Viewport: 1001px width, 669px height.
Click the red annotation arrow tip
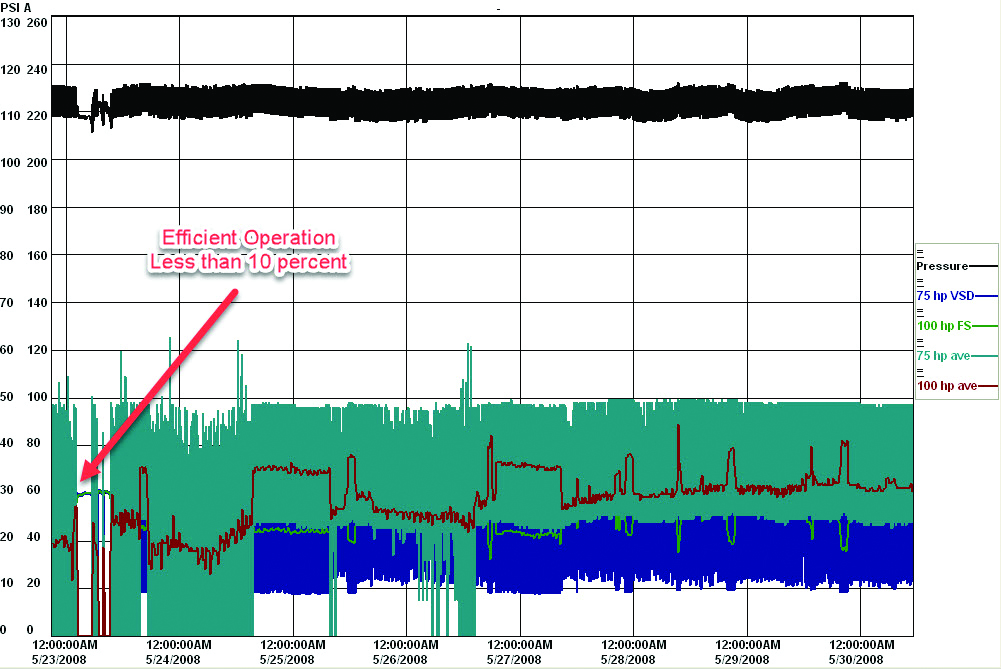click(x=83, y=479)
